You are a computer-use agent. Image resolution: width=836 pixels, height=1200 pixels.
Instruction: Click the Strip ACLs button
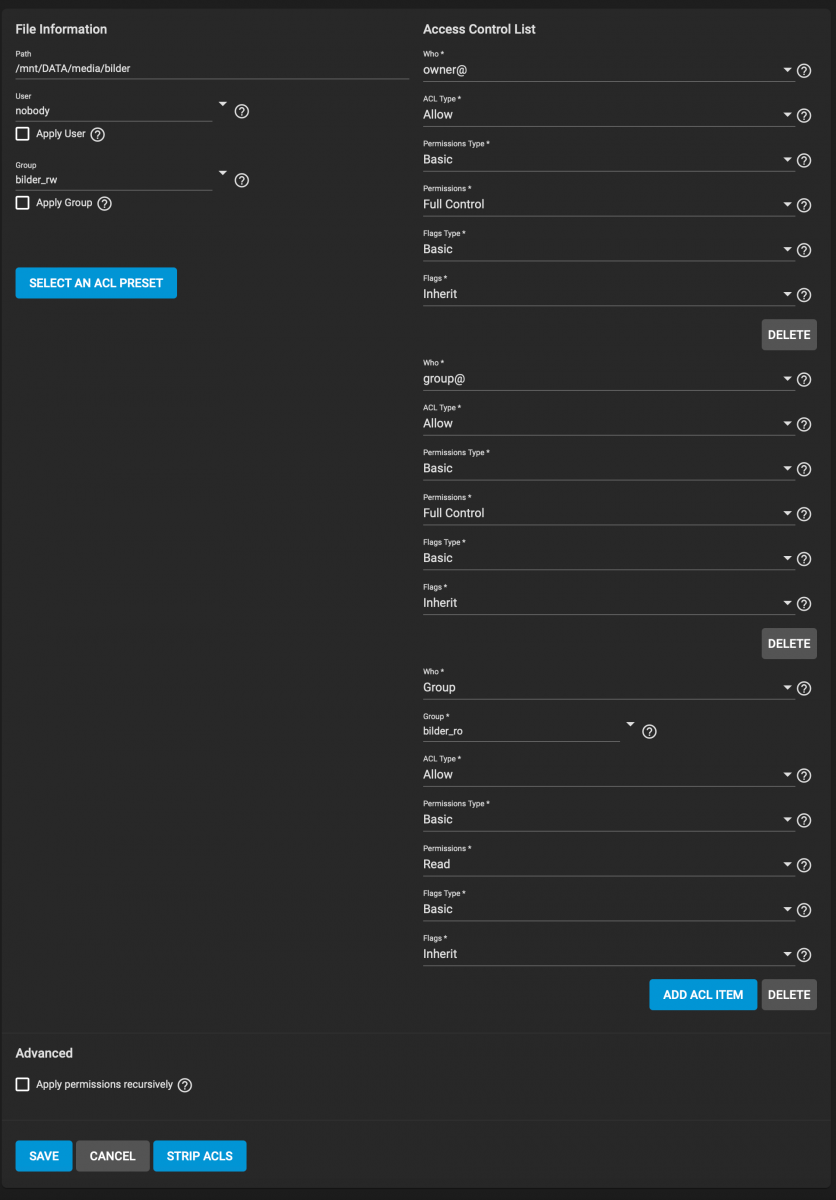(x=200, y=1156)
